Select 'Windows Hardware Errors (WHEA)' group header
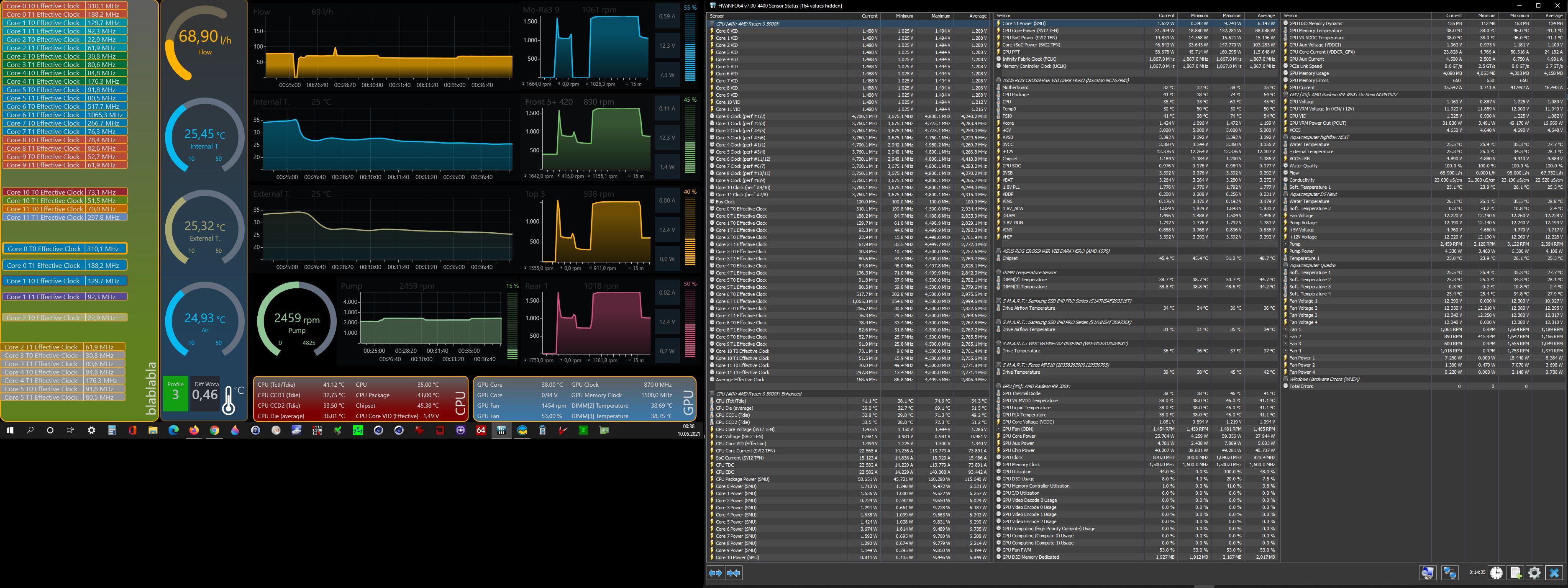The width and height of the screenshot is (1568, 588). [1422, 379]
